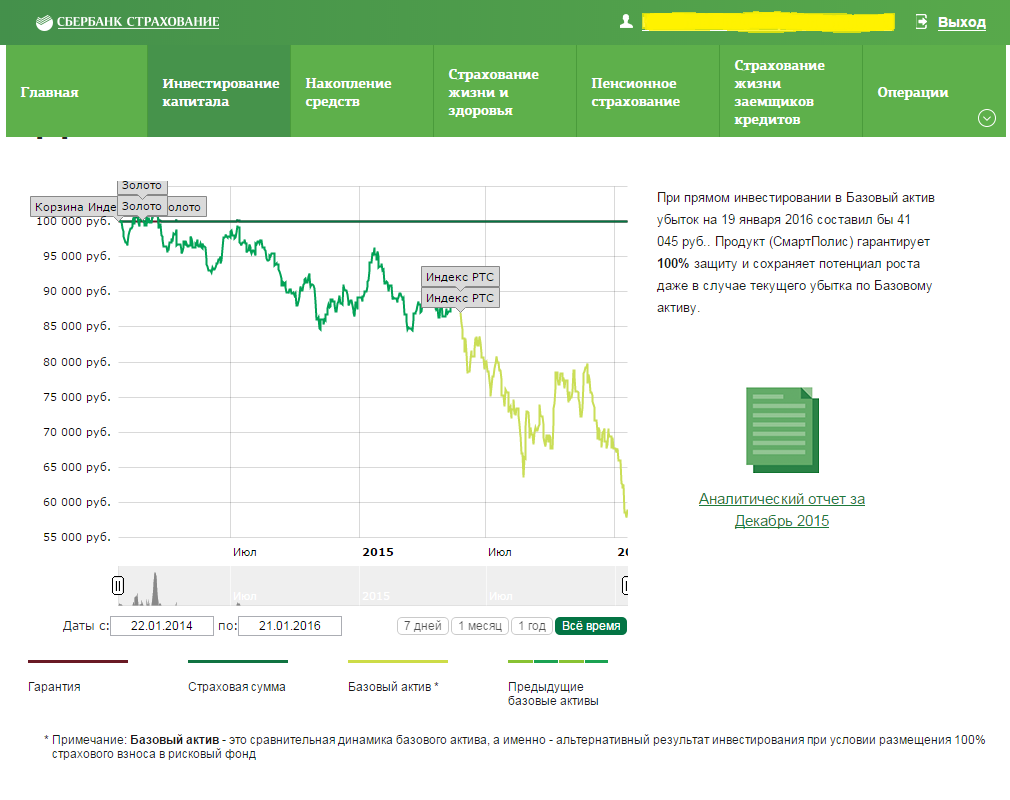The image size is (1010, 800).
Task: Select the "7 дней" period button
Action: [423, 626]
